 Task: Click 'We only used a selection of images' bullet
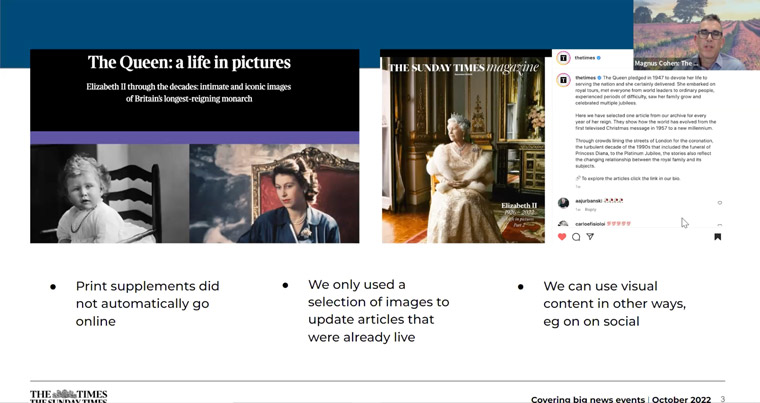(x=378, y=310)
